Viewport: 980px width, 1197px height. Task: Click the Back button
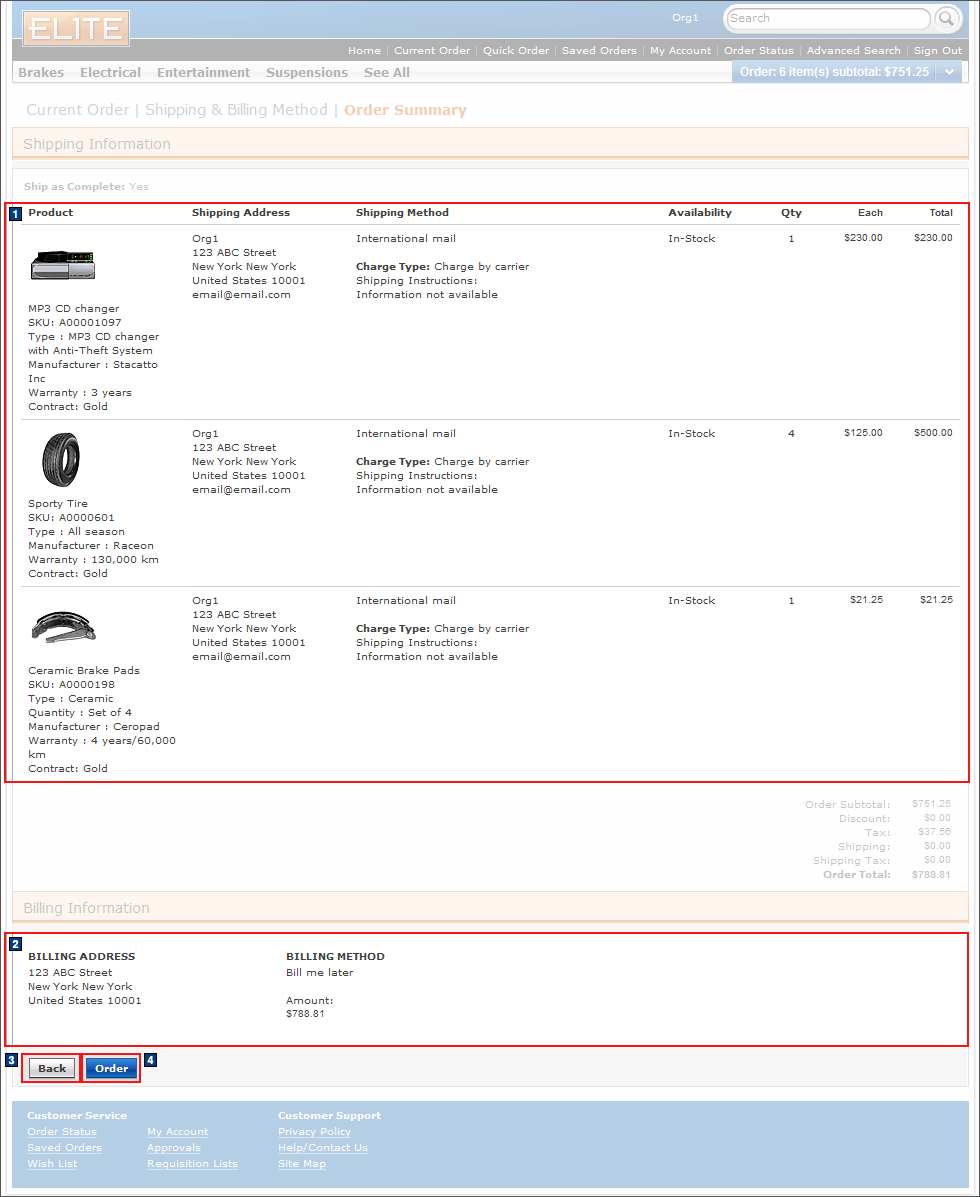[x=49, y=1068]
